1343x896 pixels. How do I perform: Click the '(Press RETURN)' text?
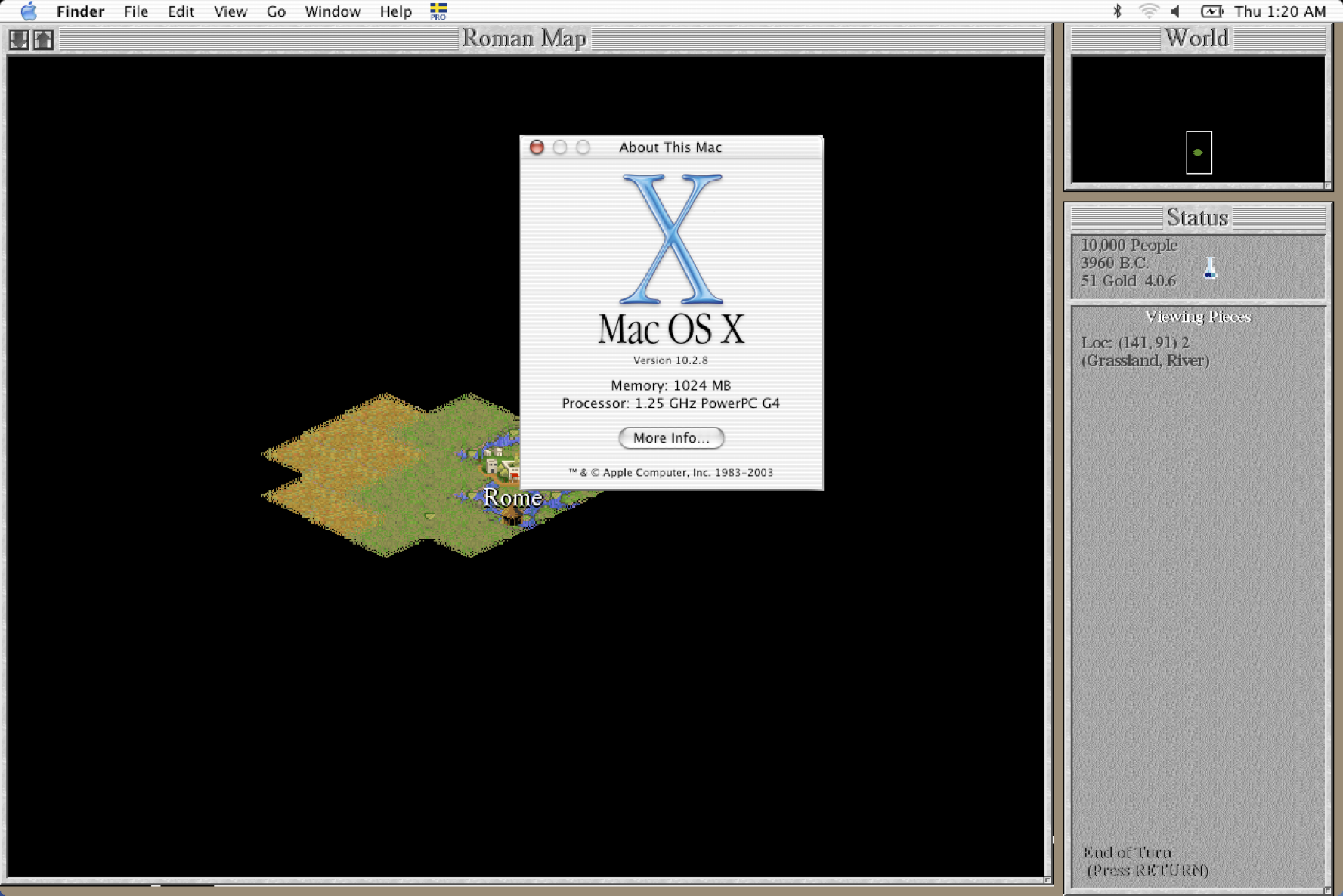(x=1148, y=871)
